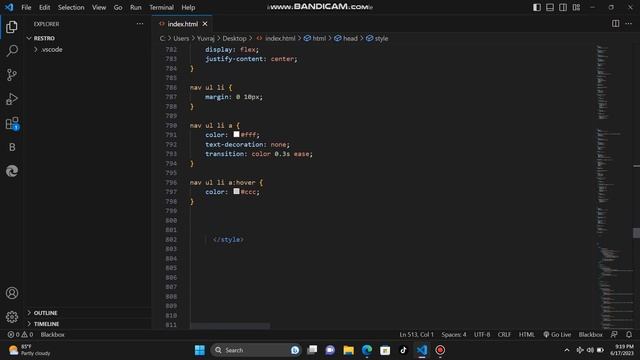Open Source Control view
This screenshot has height=360, width=640.
(x=12, y=75)
